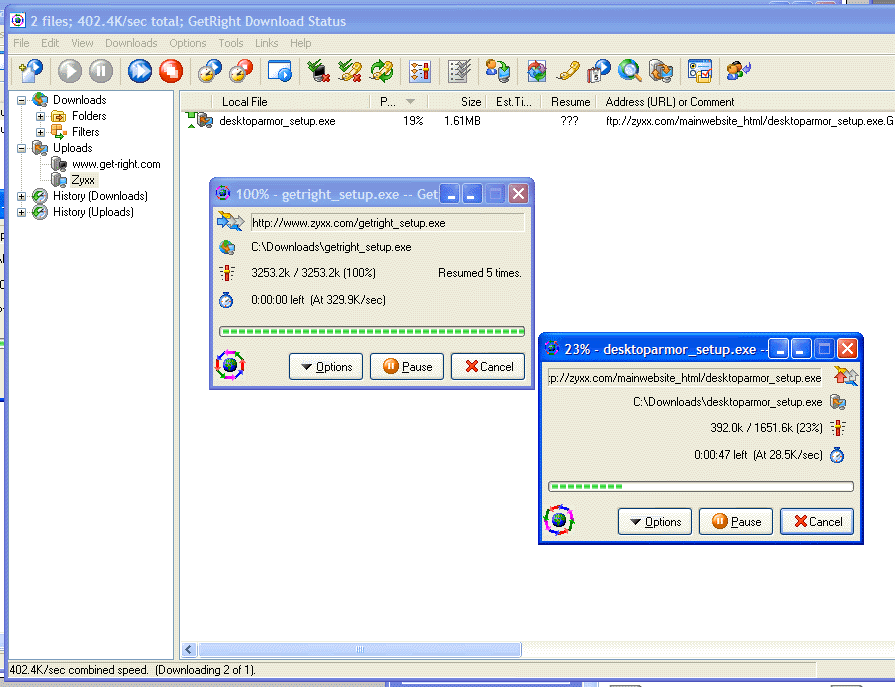The width and height of the screenshot is (895, 687).
Task: Click the two people with arrow toolbar icon
Action: 739,71
